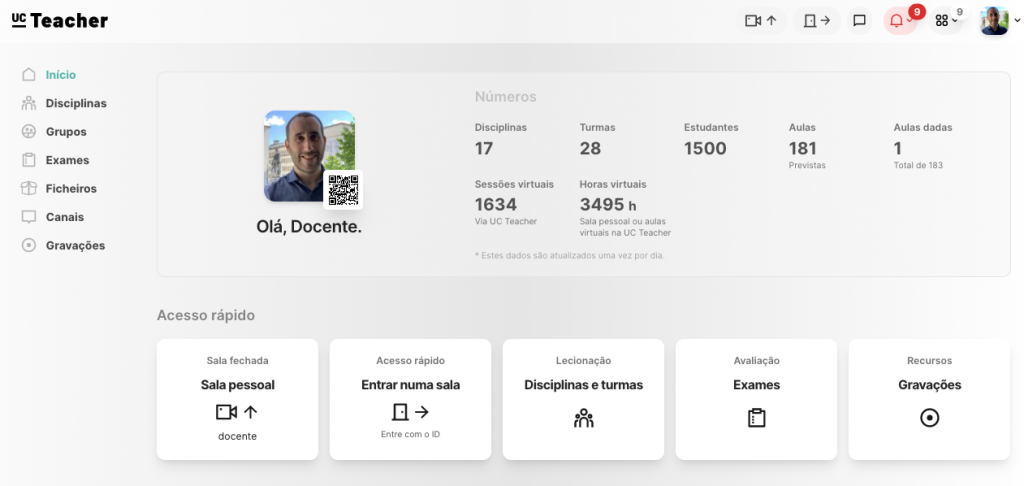Click the Números heading

[505, 97]
